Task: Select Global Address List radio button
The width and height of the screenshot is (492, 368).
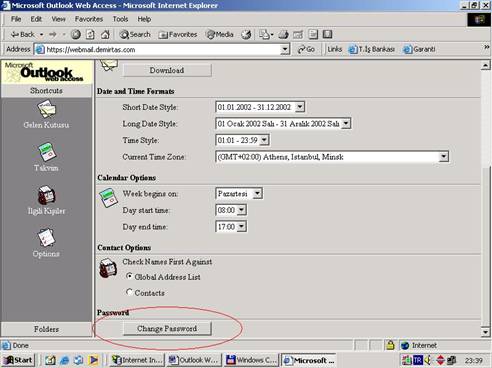Action: (x=129, y=276)
